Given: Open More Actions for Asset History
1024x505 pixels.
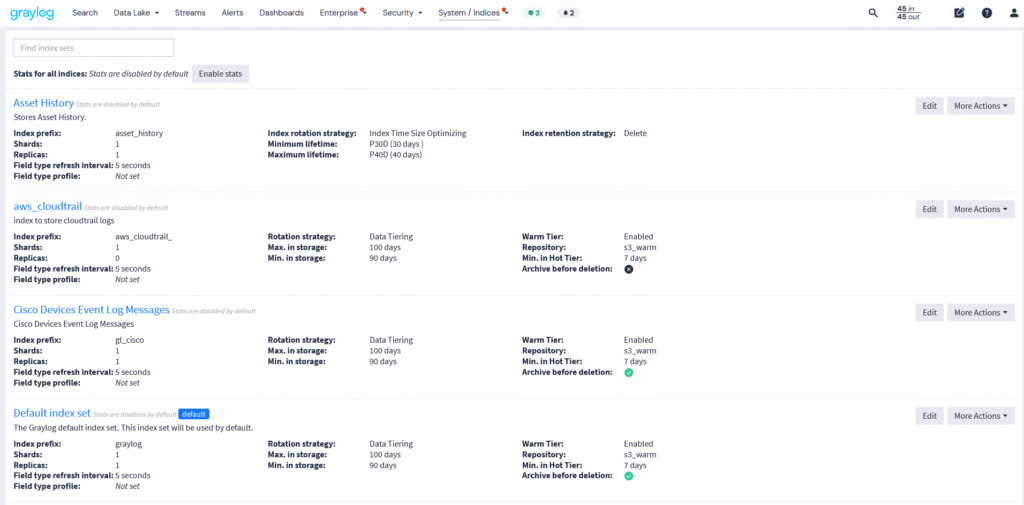Looking at the screenshot, I should pyautogui.click(x=981, y=106).
